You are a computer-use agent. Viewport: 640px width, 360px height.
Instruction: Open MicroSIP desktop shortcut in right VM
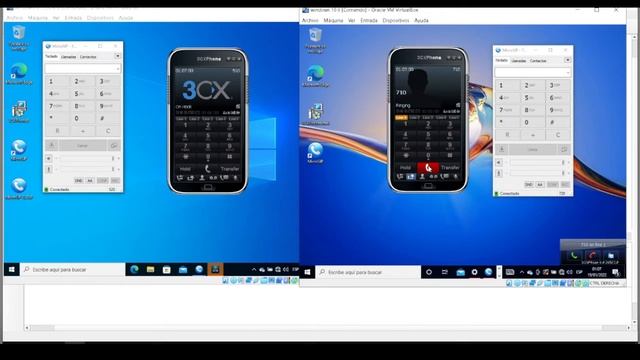pyautogui.click(x=315, y=153)
